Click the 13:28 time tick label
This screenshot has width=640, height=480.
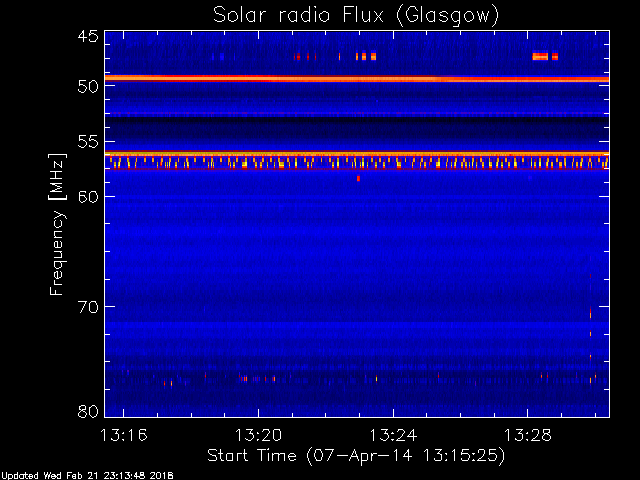(528, 435)
